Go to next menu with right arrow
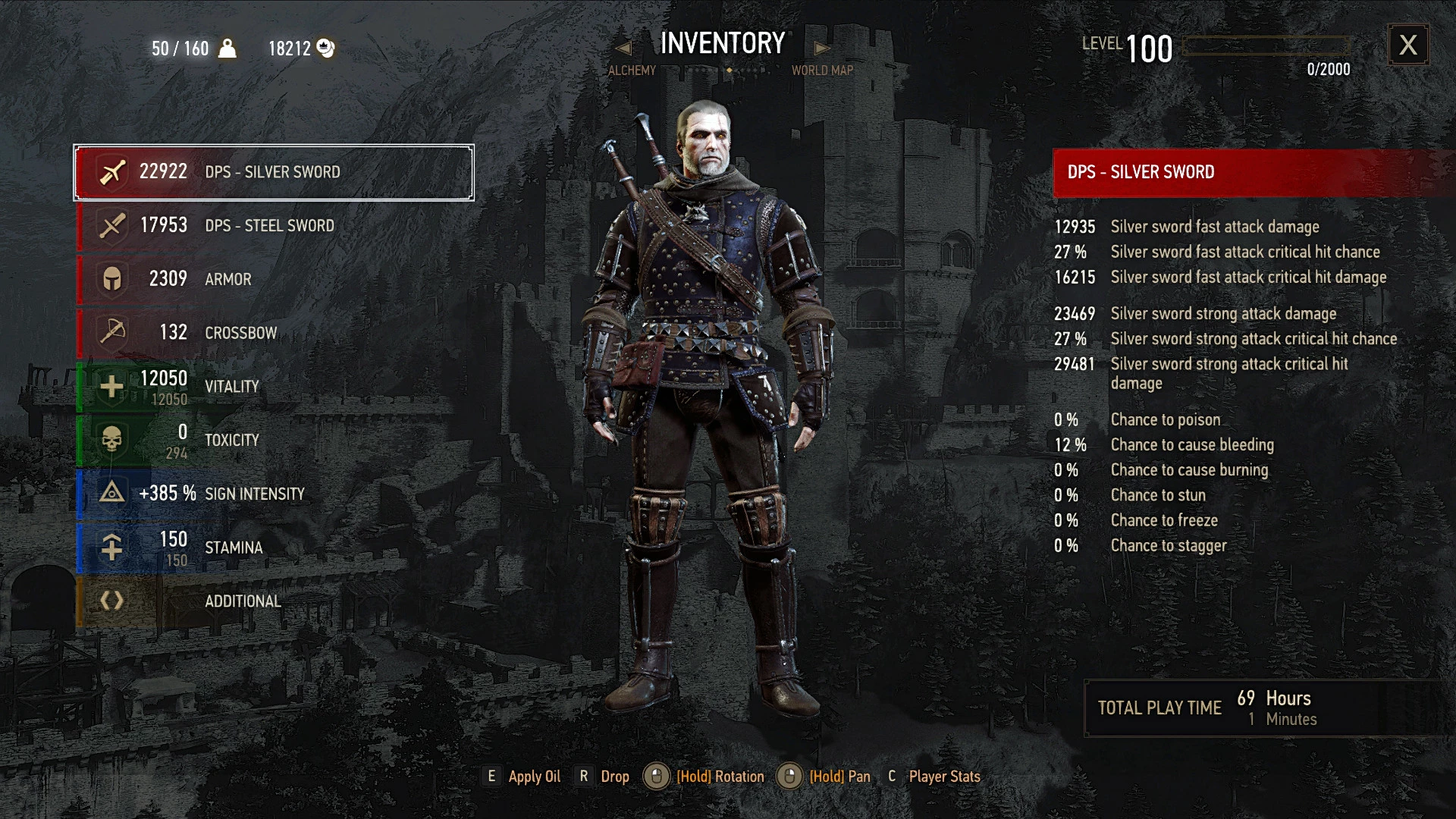Image resolution: width=1456 pixels, height=819 pixels. click(x=822, y=49)
